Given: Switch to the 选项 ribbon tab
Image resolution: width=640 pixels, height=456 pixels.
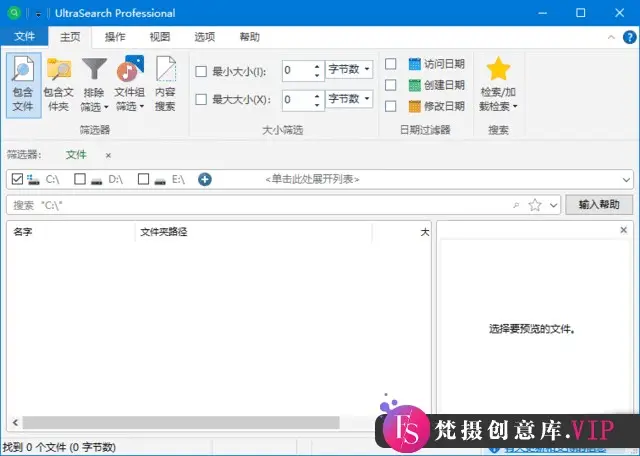Looking at the screenshot, I should click(x=204, y=37).
